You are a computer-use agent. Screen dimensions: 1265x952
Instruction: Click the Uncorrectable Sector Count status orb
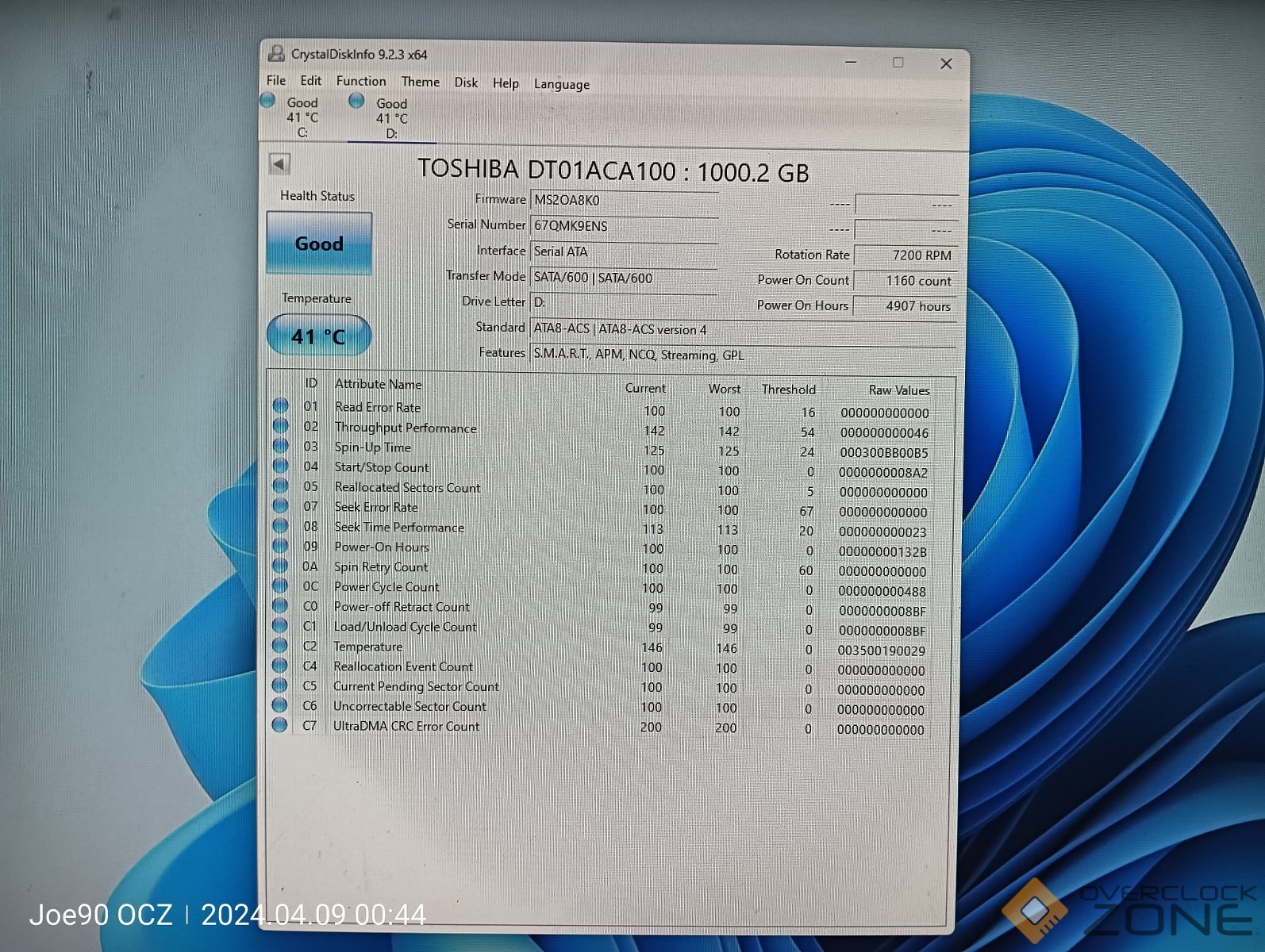pyautogui.click(x=280, y=704)
